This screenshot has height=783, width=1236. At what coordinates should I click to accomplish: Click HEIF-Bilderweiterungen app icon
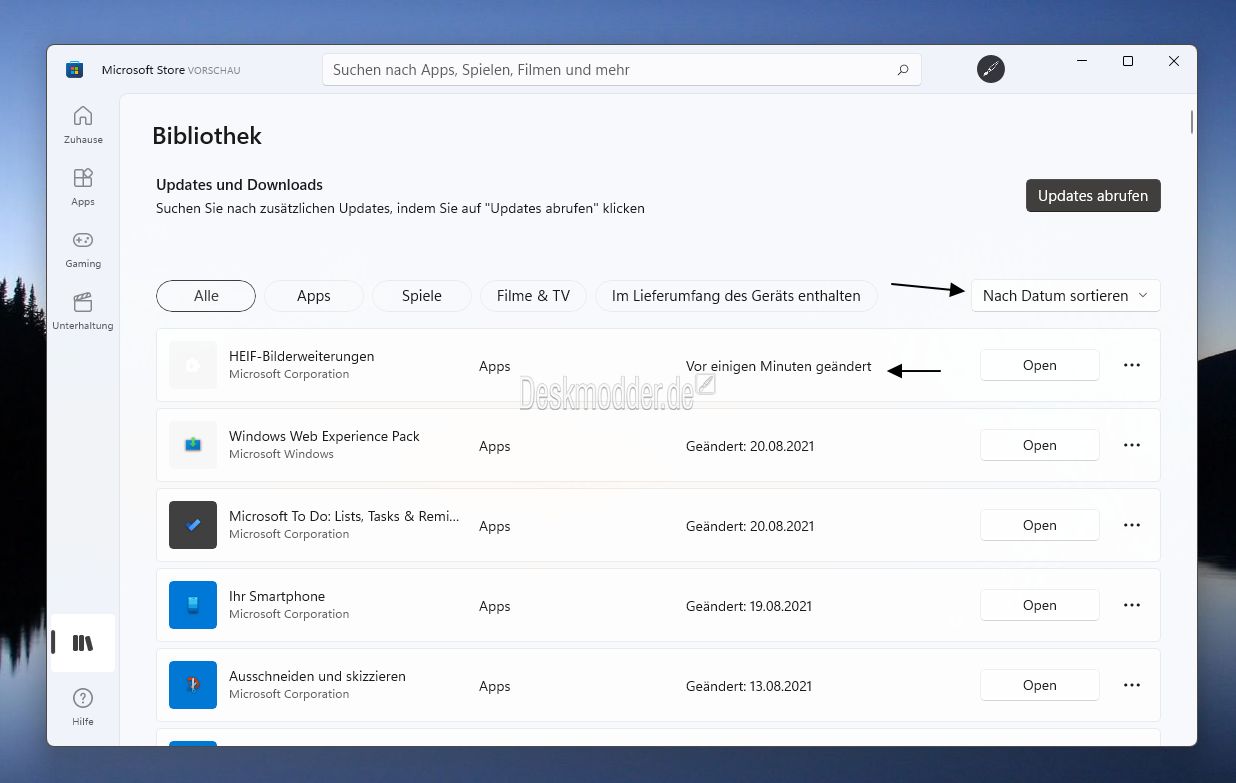pos(193,365)
